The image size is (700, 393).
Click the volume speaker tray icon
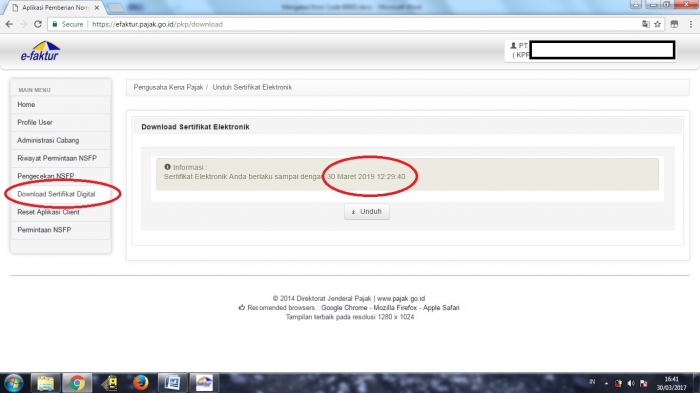click(631, 383)
